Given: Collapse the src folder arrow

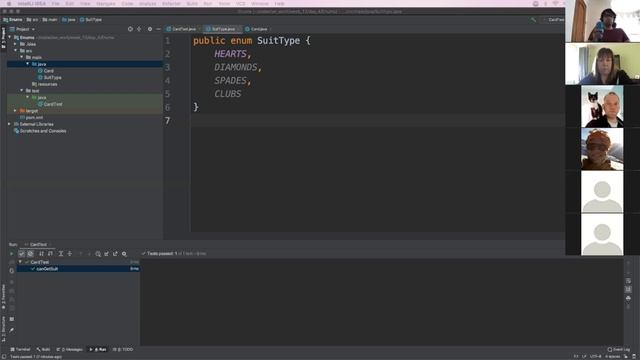Looking at the screenshot, I should pyautogui.click(x=16, y=51).
